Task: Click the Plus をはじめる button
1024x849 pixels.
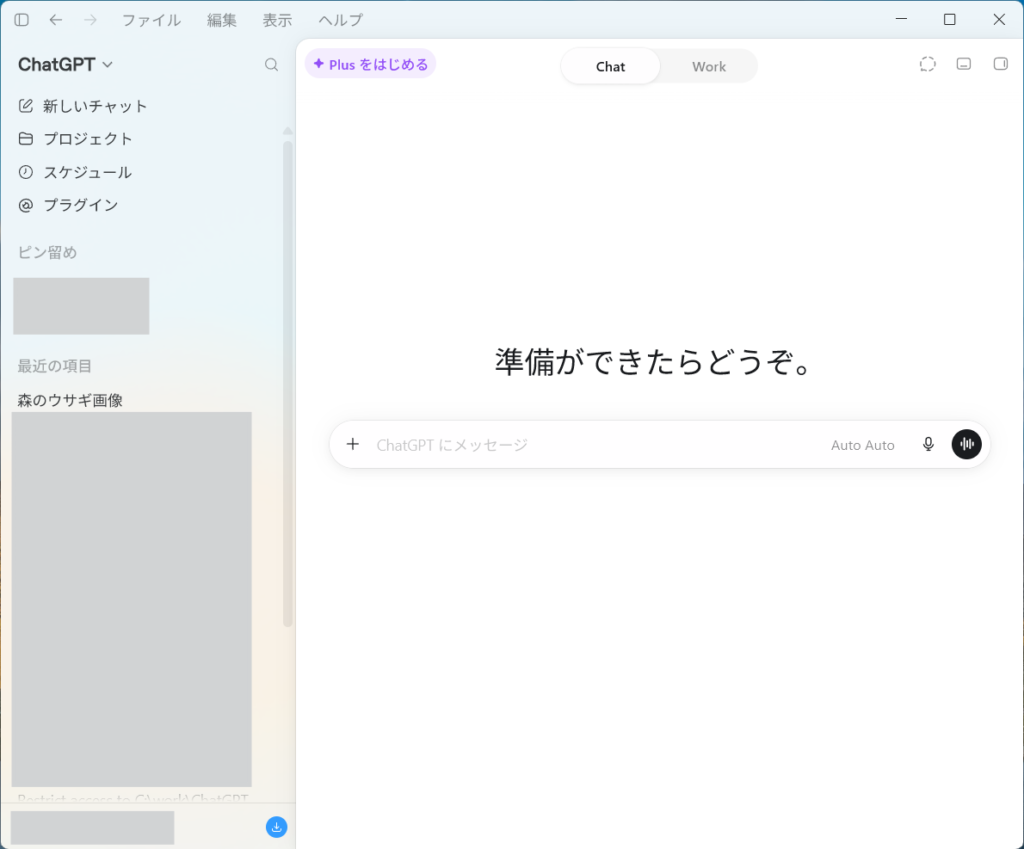Action: (x=370, y=64)
